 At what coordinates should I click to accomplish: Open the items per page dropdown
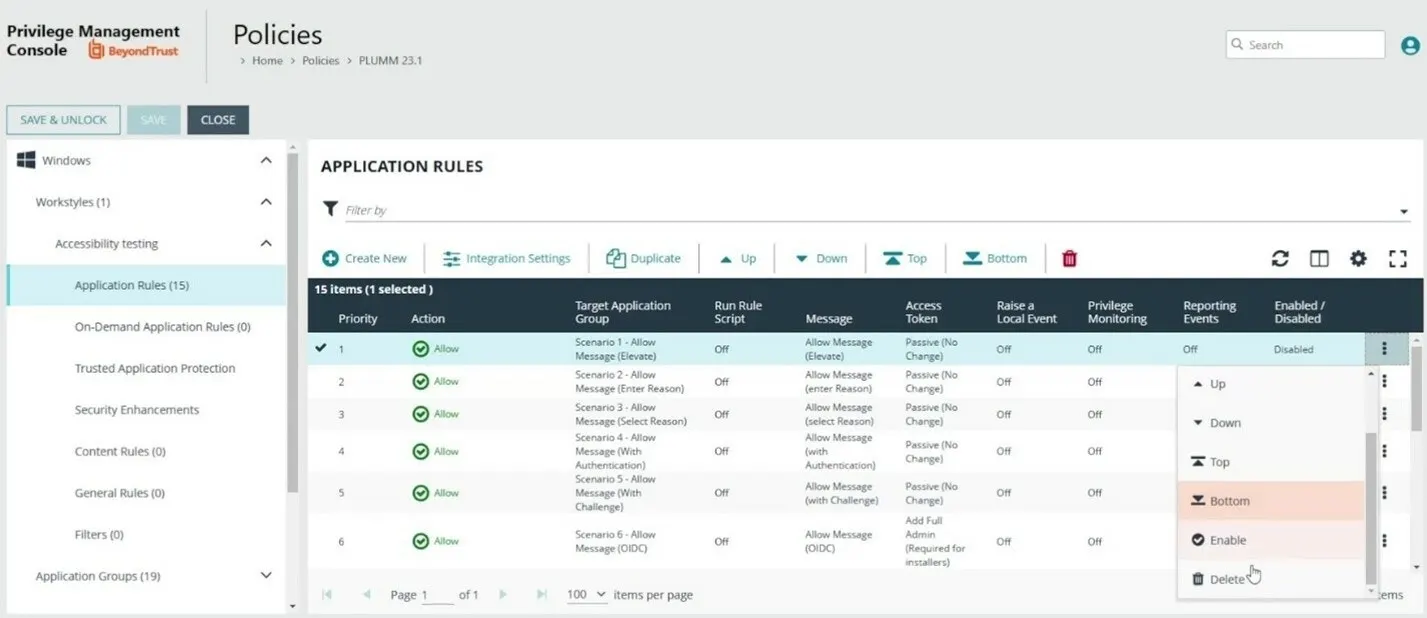pyautogui.click(x=587, y=594)
